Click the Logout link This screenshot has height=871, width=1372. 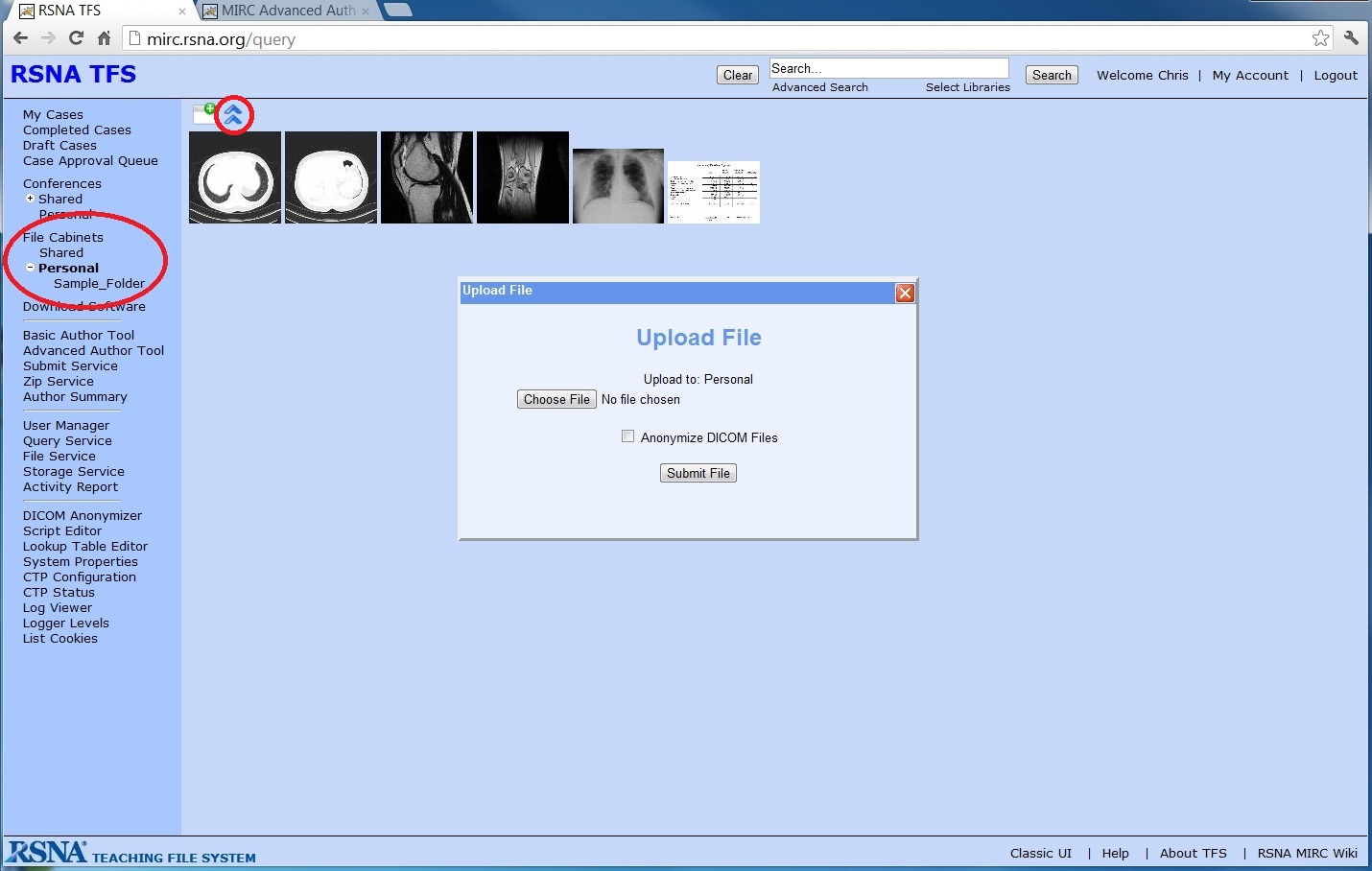point(1336,75)
